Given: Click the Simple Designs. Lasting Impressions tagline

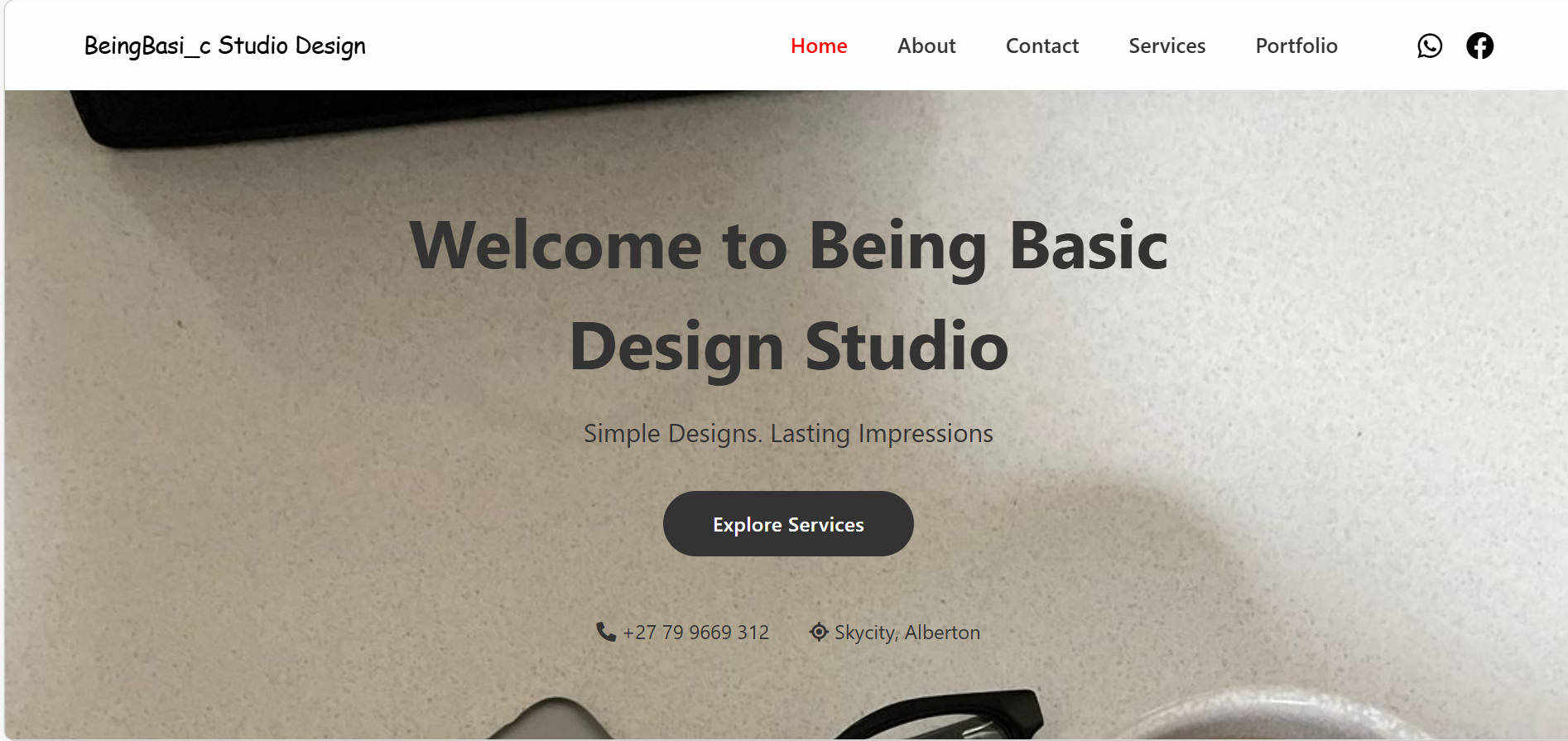Looking at the screenshot, I should click(x=788, y=434).
